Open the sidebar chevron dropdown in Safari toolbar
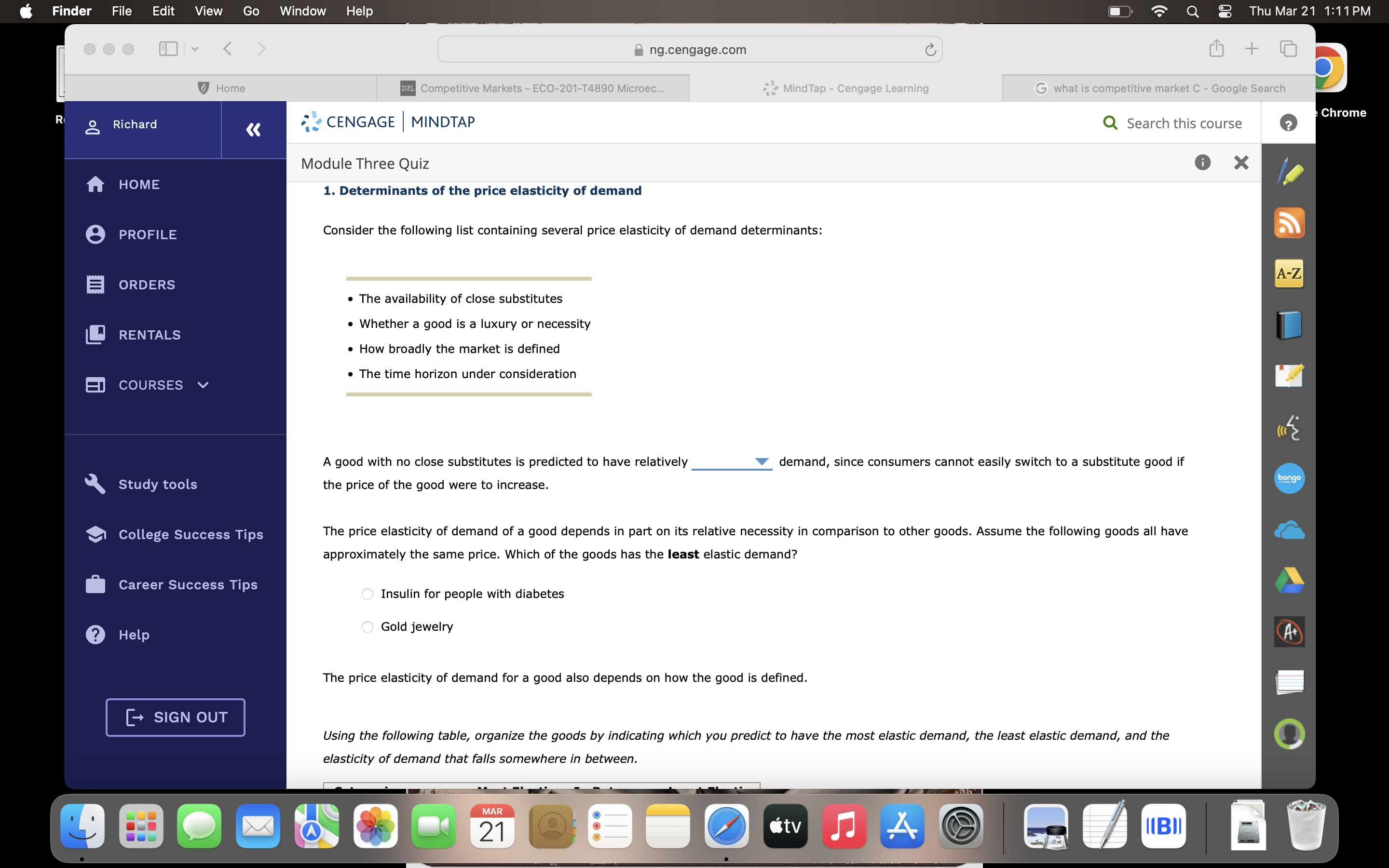Viewport: 1389px width, 868px height. [194, 49]
